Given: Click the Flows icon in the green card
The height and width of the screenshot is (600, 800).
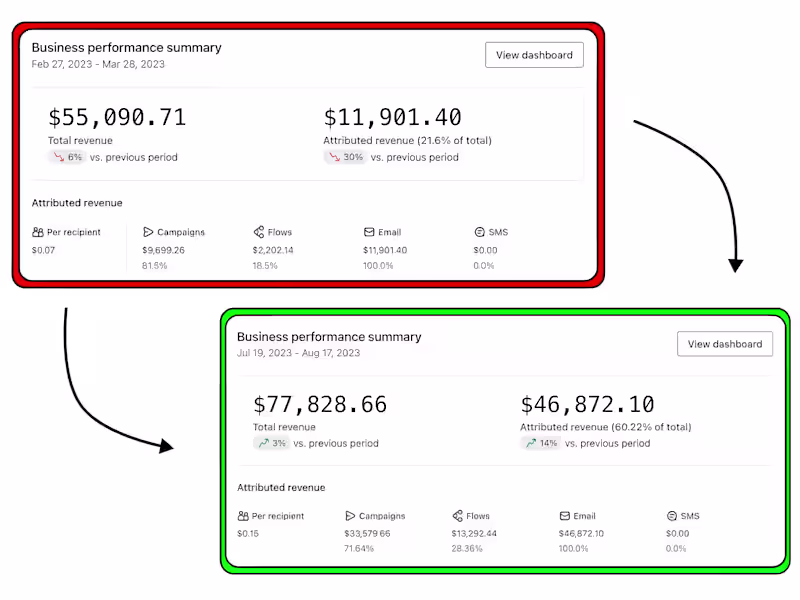Looking at the screenshot, I should click(457, 516).
